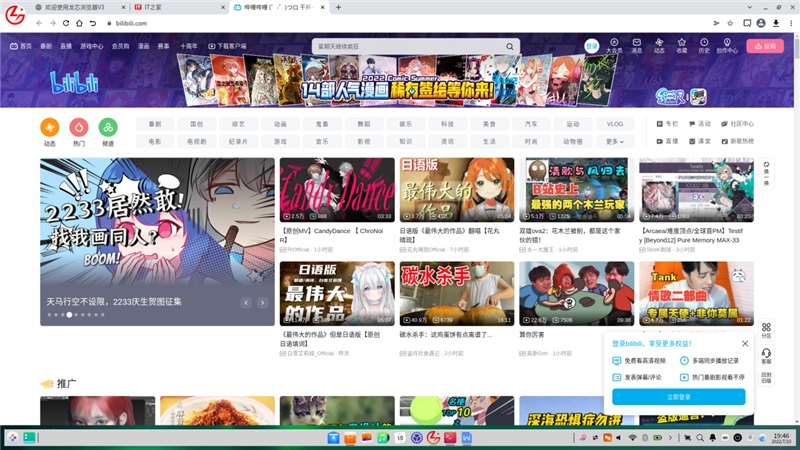Click the search magnifier icon
The width and height of the screenshot is (800, 450).
pos(511,46)
